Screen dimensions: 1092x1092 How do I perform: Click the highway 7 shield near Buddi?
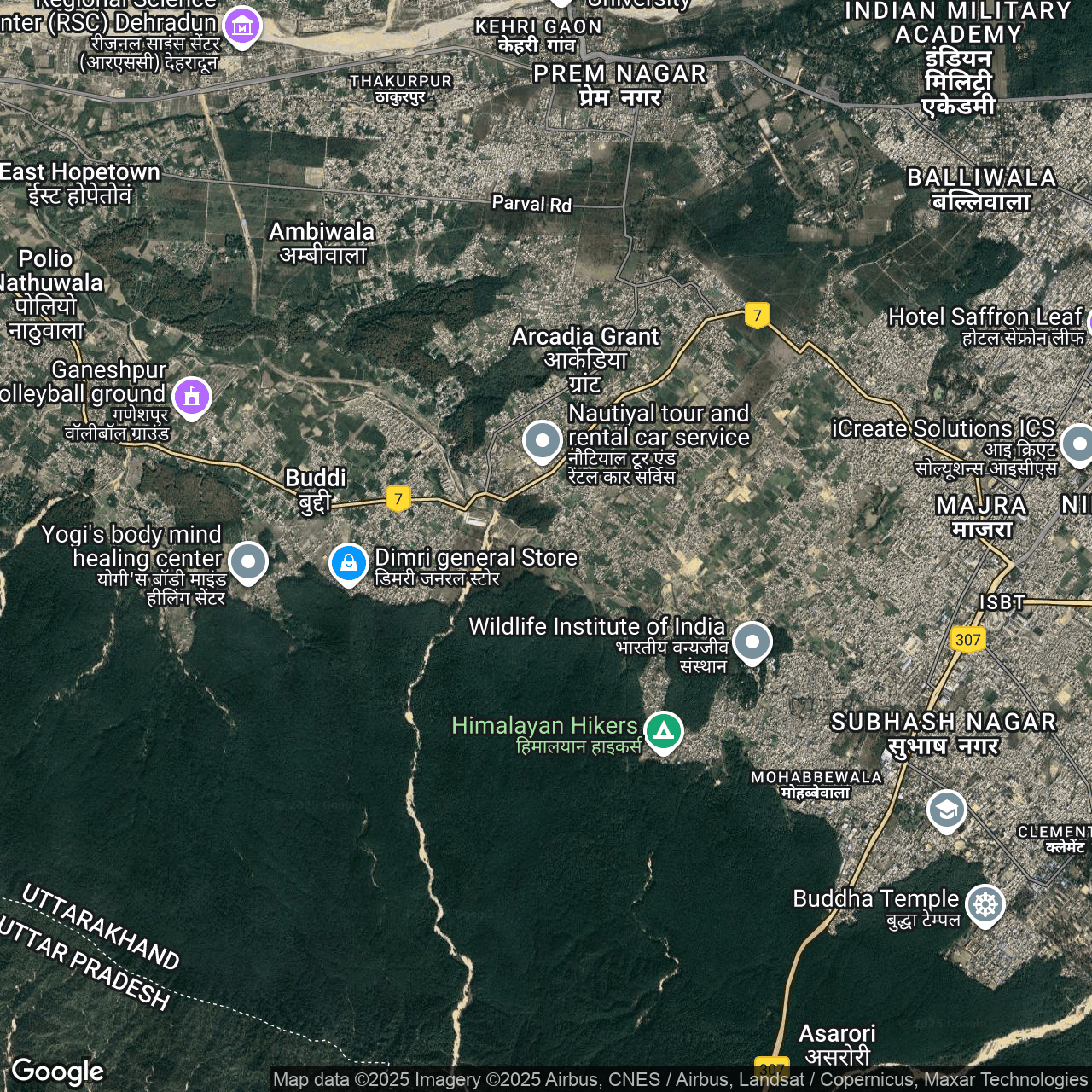[x=398, y=498]
